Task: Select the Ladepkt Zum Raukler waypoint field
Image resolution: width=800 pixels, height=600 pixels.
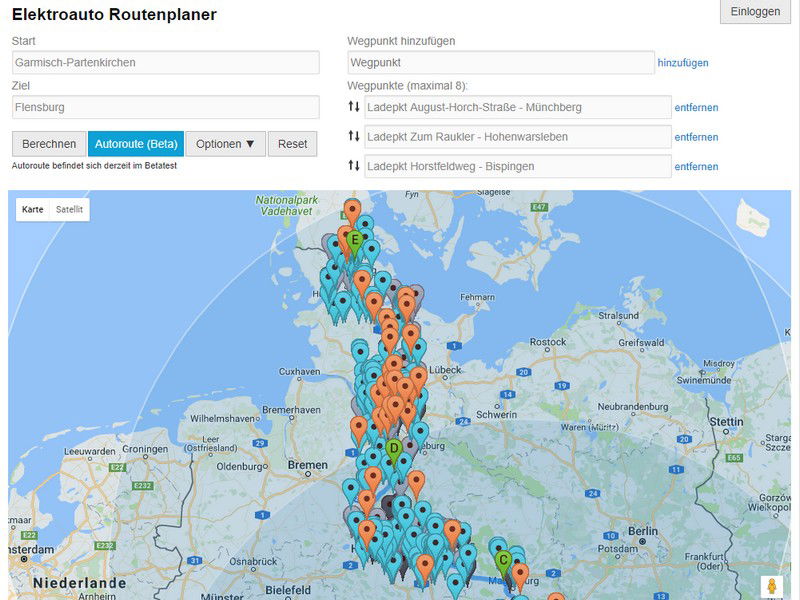Action: coord(518,137)
